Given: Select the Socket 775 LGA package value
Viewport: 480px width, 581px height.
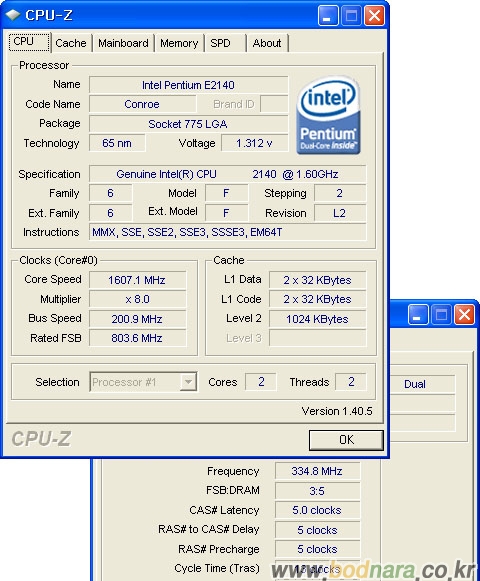Looking at the screenshot, I should click(x=188, y=124).
